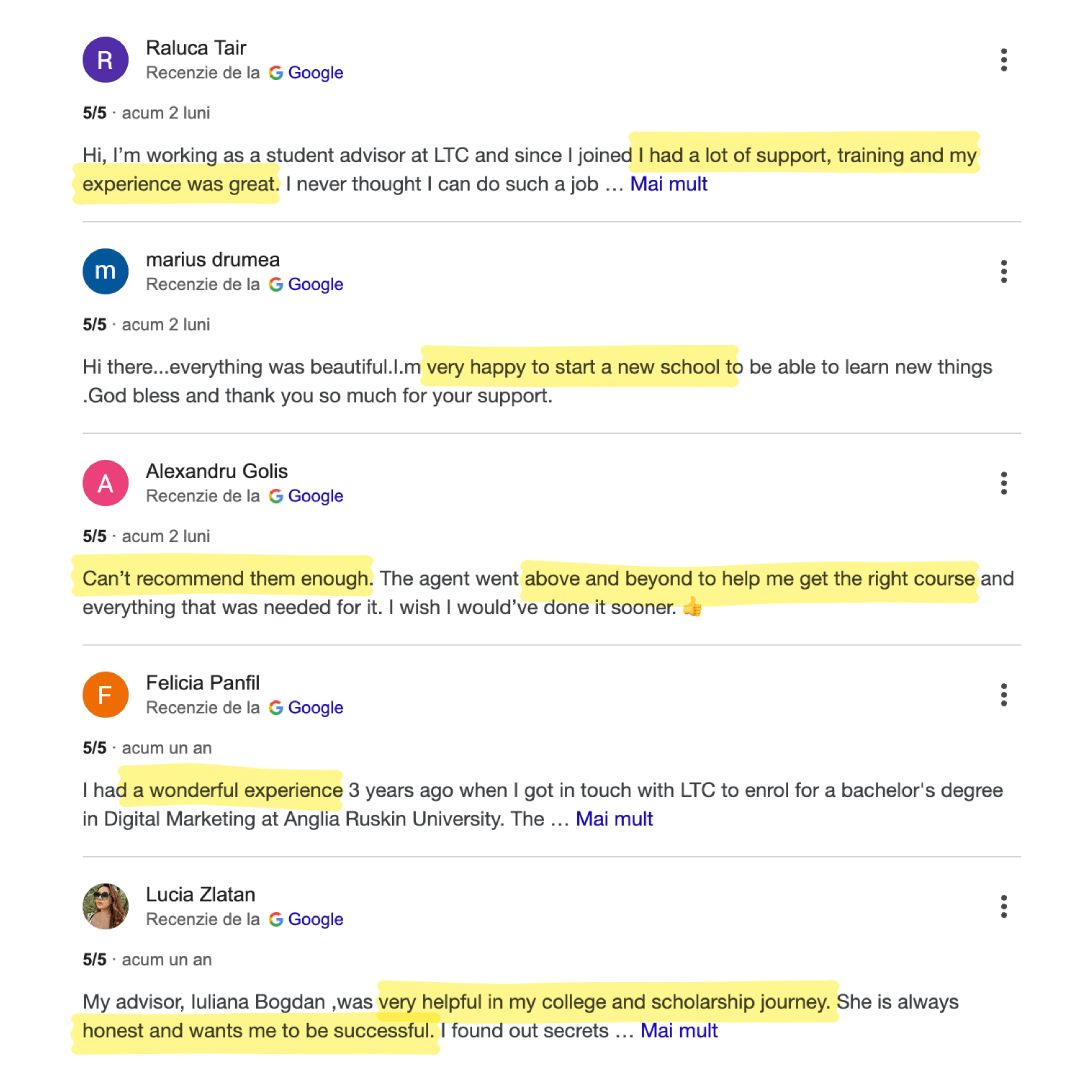The width and height of the screenshot is (1080, 1080).
Task: Expand Raluca Tair's review with Mai mult
Action: (x=669, y=184)
